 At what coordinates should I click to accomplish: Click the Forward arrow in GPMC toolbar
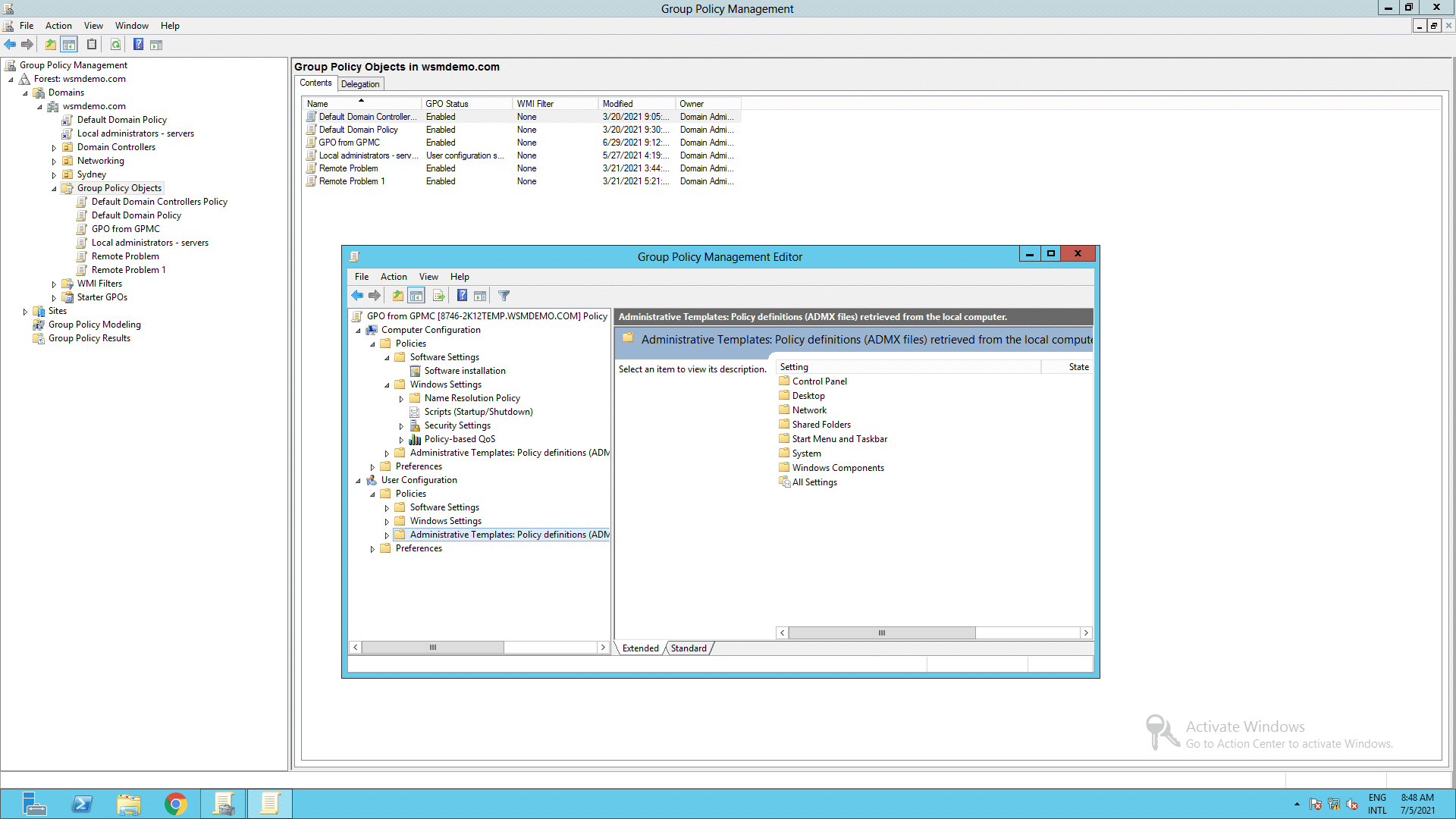(x=27, y=45)
